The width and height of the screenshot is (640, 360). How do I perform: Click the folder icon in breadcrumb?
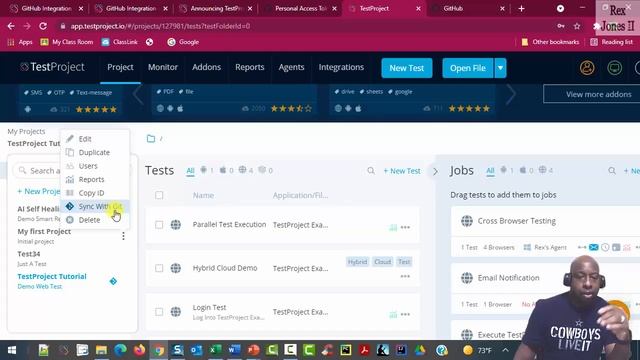pyautogui.click(x=151, y=139)
